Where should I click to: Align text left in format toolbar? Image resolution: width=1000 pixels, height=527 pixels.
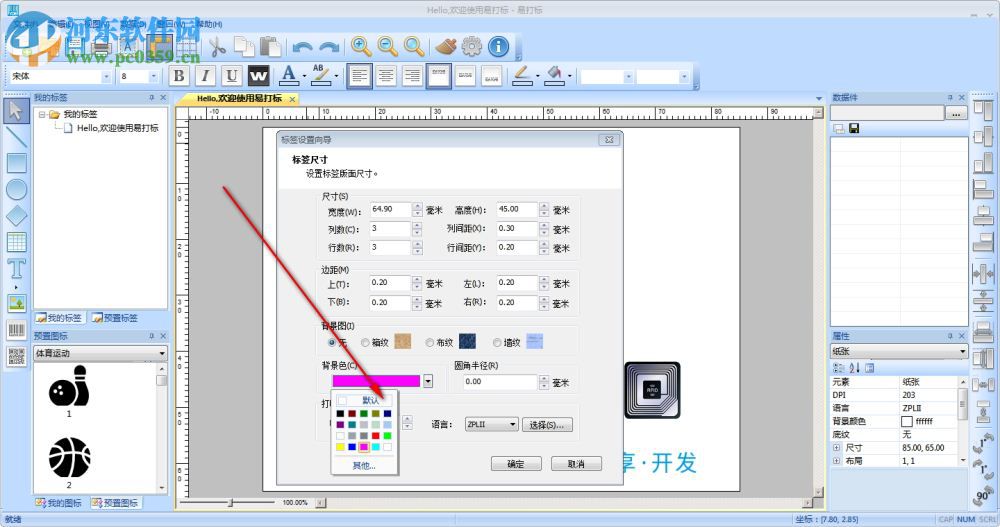coord(359,76)
